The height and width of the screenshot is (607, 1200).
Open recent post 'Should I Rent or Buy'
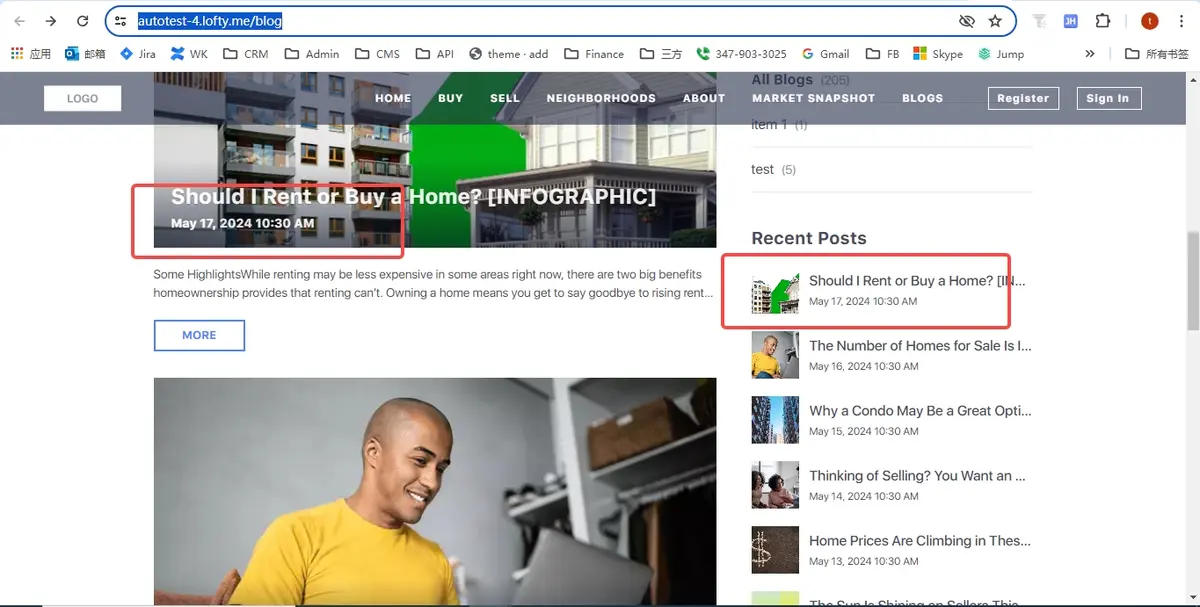[x=917, y=281]
